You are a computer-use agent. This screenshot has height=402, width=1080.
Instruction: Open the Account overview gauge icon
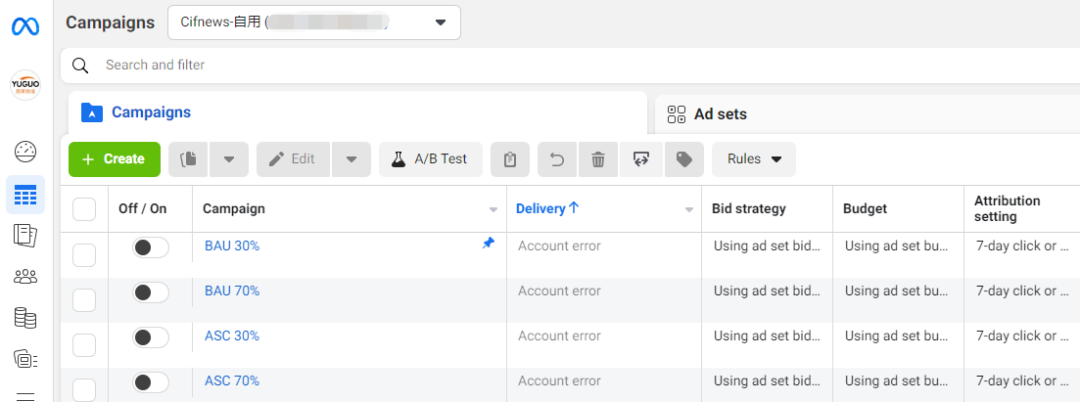point(25,152)
